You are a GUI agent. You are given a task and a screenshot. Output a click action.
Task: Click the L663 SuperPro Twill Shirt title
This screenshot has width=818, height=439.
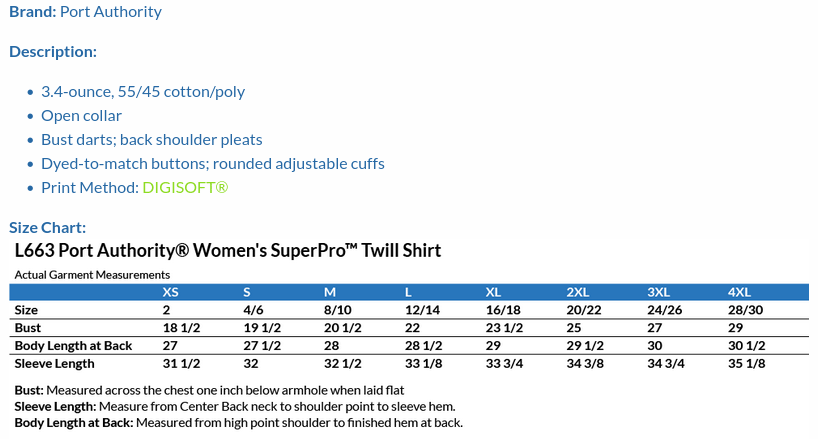(228, 250)
